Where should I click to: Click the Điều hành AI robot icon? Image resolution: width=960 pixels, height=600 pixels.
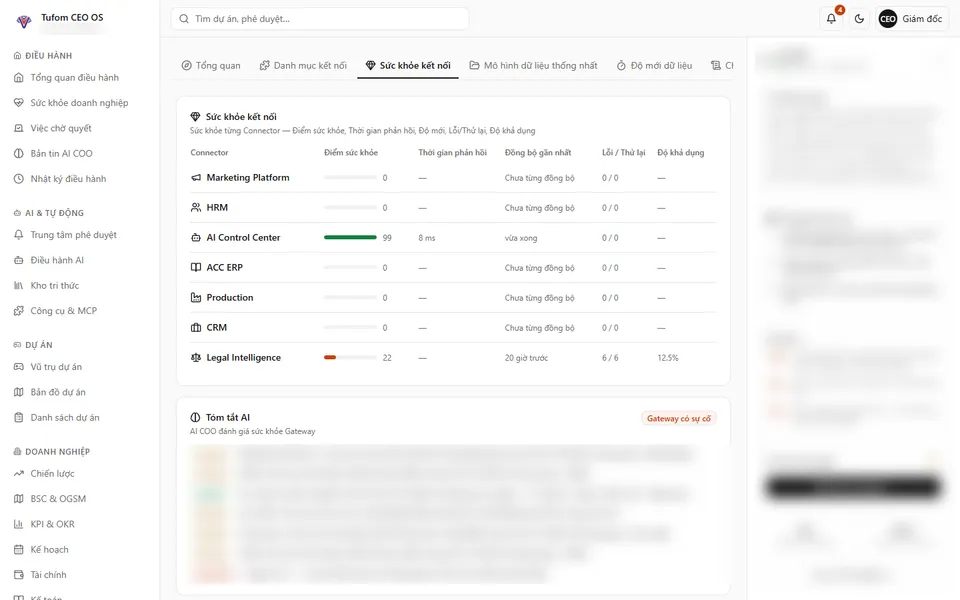tap(18, 260)
